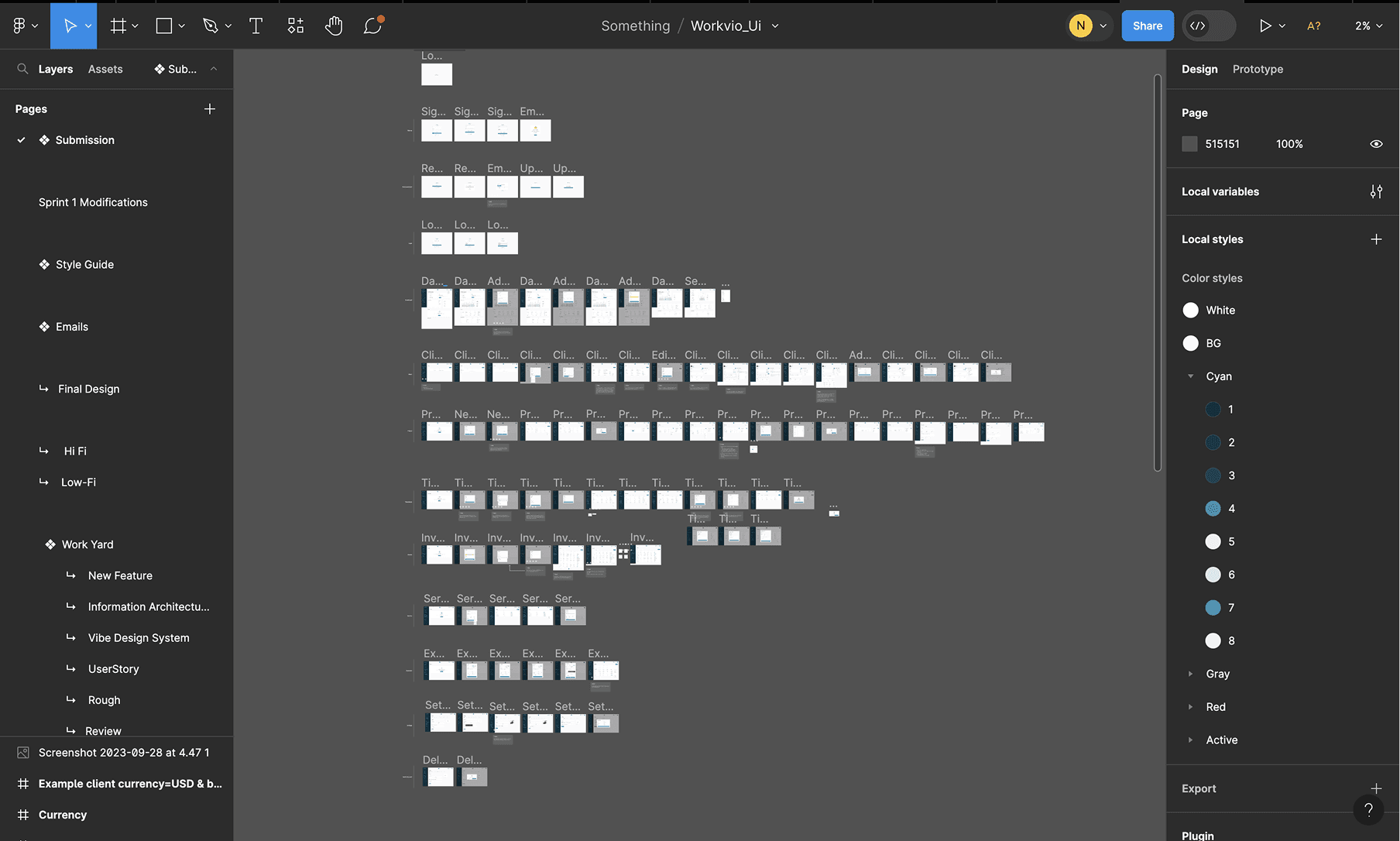Open the zoom percentage dropdown
Image resolution: width=1400 pixels, height=841 pixels.
pos(1368,26)
